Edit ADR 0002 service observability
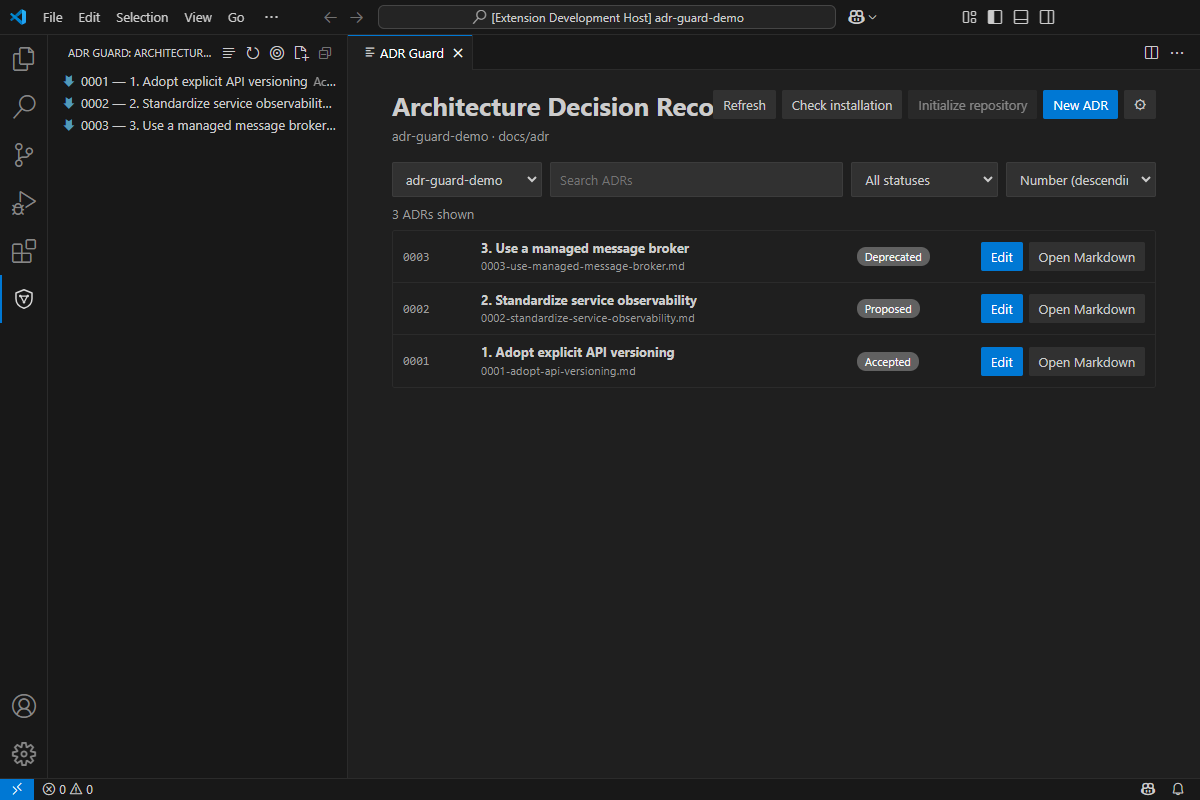 (1002, 309)
